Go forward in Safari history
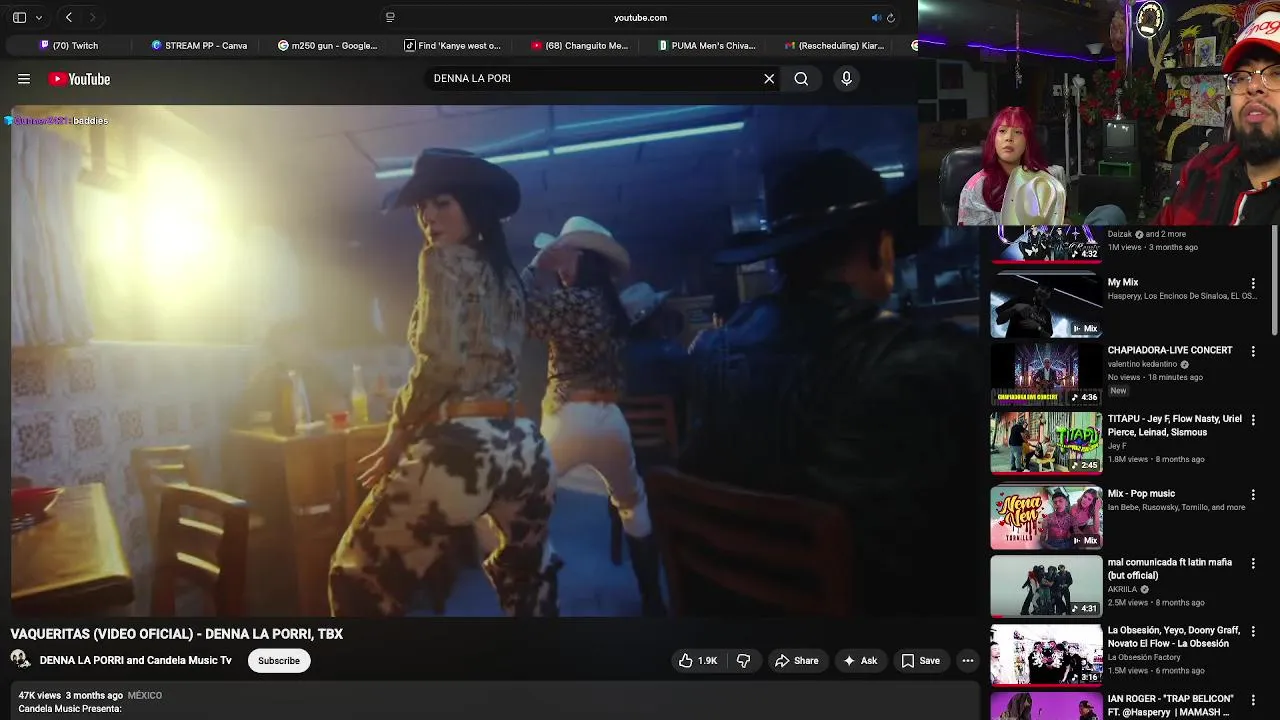Screen dimensions: 1280x720 coord(92,17)
